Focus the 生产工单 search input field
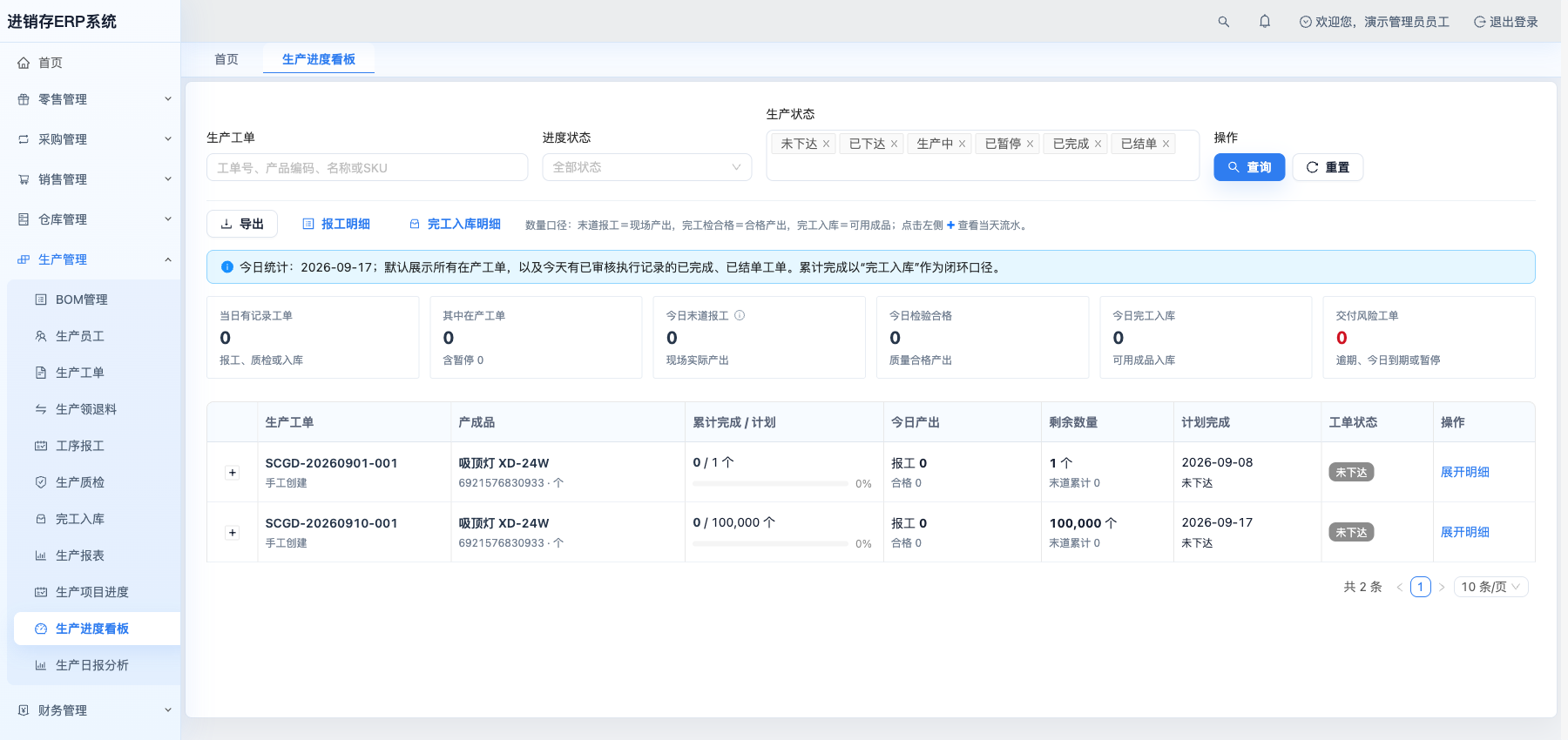The image size is (1568, 740). [367, 167]
